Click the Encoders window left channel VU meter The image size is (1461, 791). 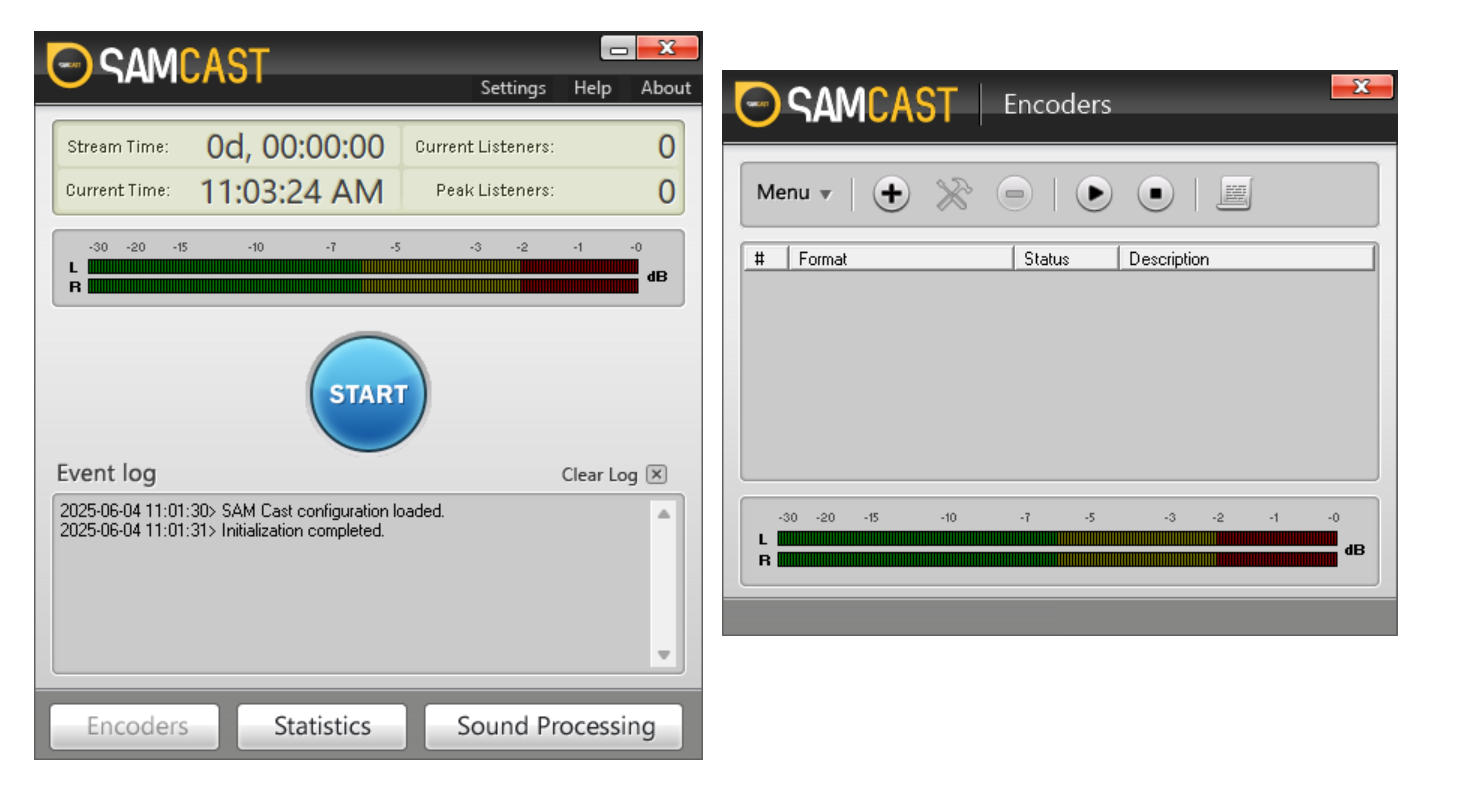1057,538
